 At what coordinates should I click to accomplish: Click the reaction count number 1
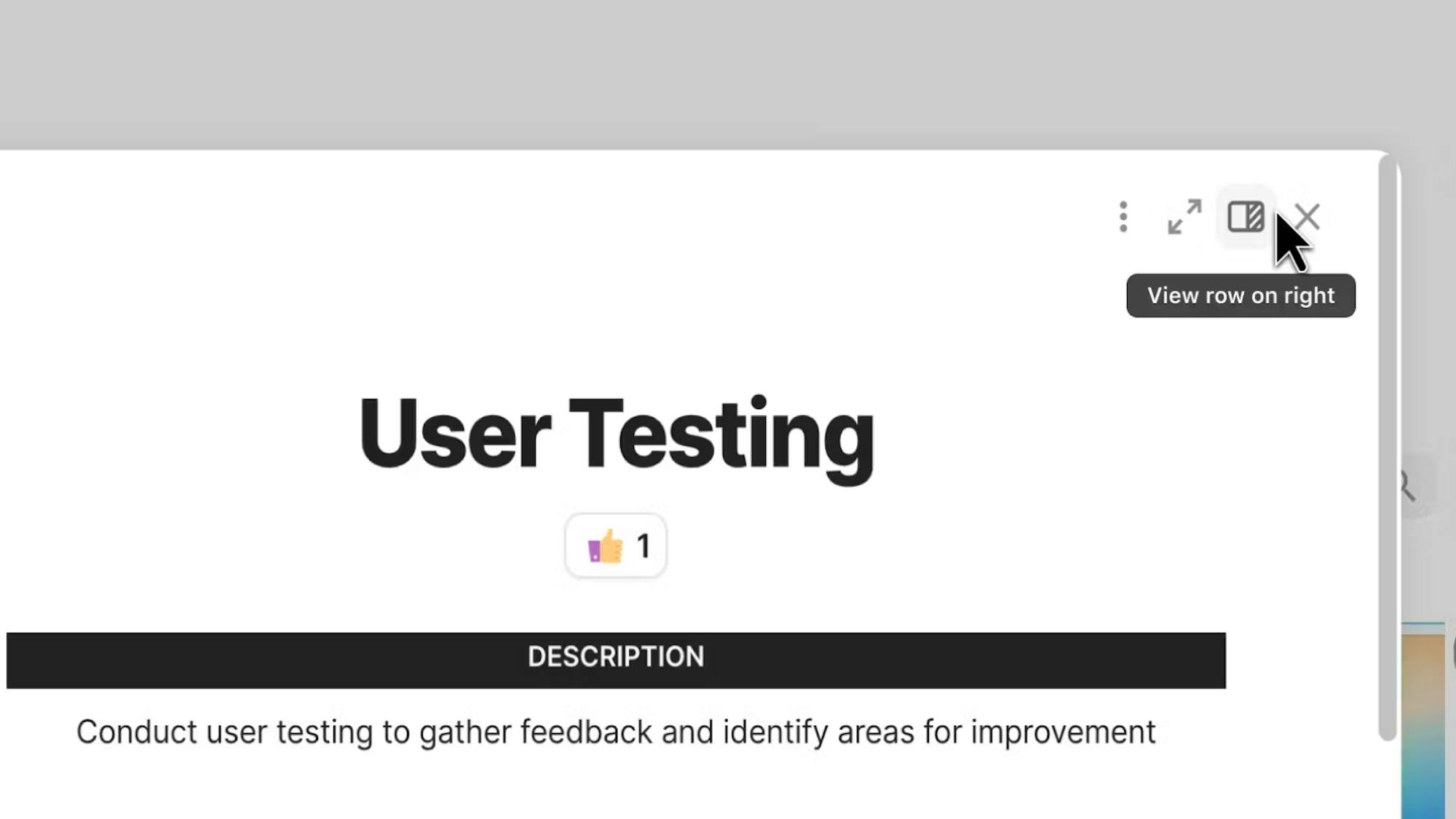pyautogui.click(x=644, y=546)
